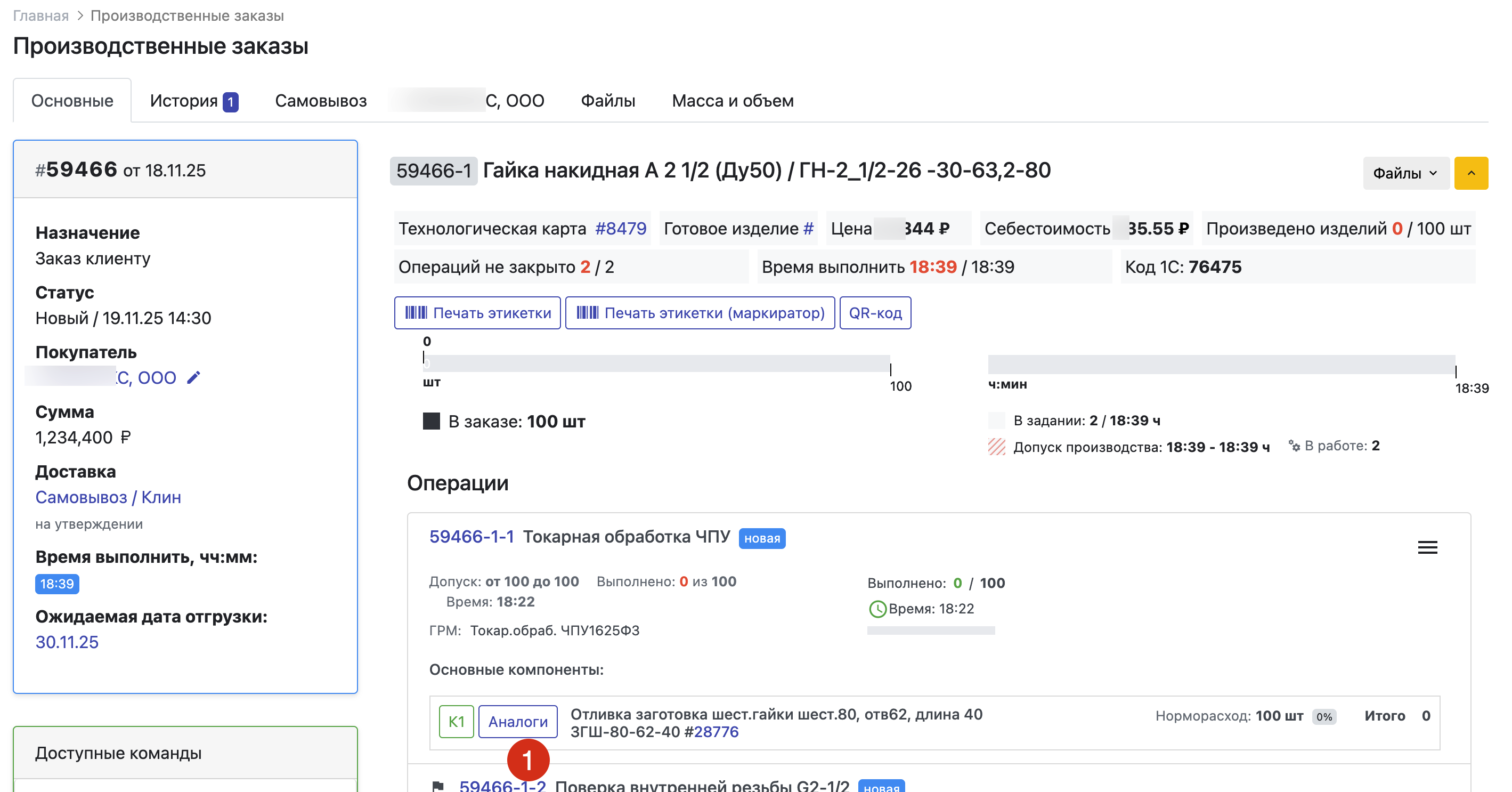Open the QR-код button
The image size is (1512, 792).
click(875, 313)
